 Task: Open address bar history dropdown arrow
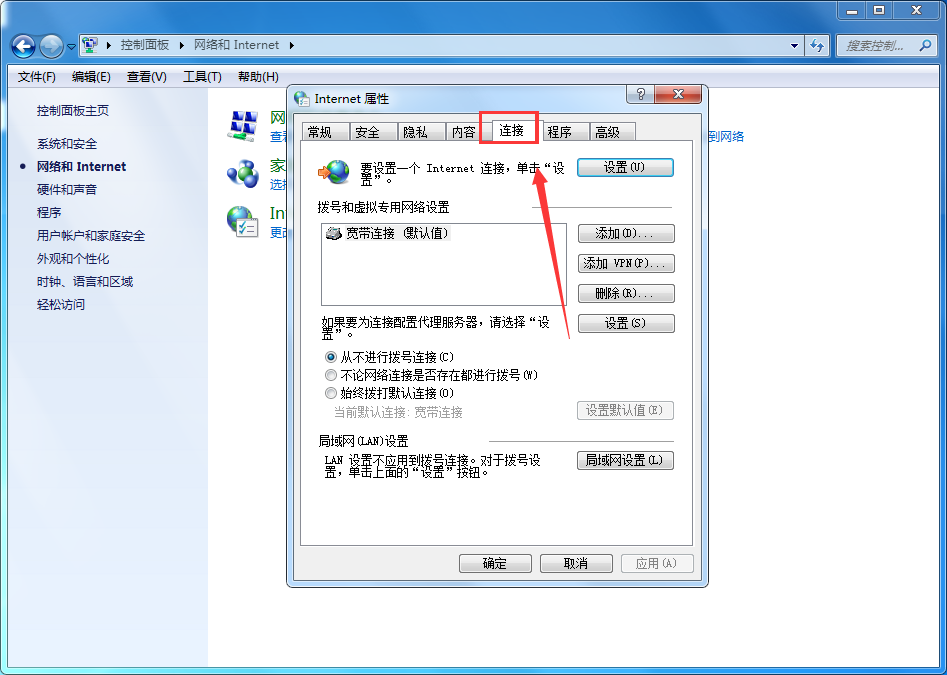pos(794,45)
